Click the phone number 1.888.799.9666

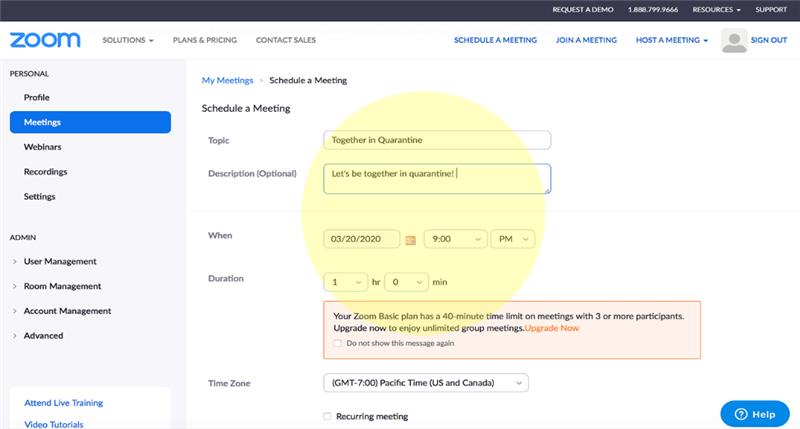653,10
